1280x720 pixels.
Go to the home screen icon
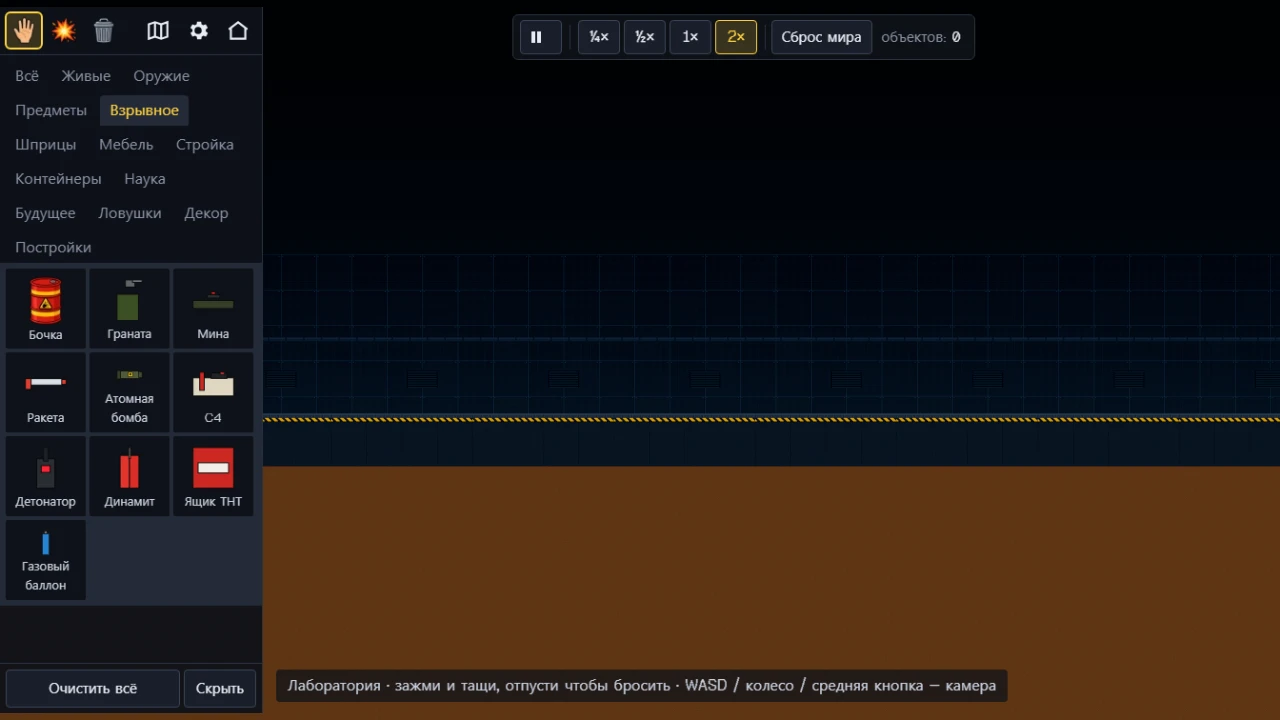pyautogui.click(x=238, y=31)
